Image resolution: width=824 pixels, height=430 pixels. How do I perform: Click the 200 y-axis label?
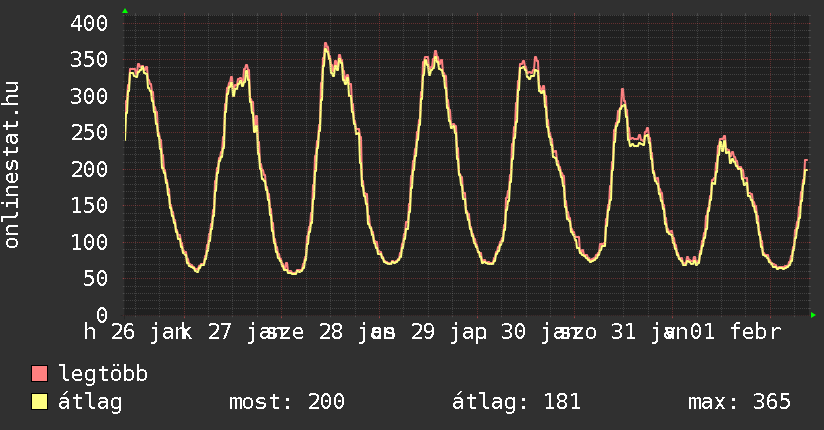coord(89,169)
